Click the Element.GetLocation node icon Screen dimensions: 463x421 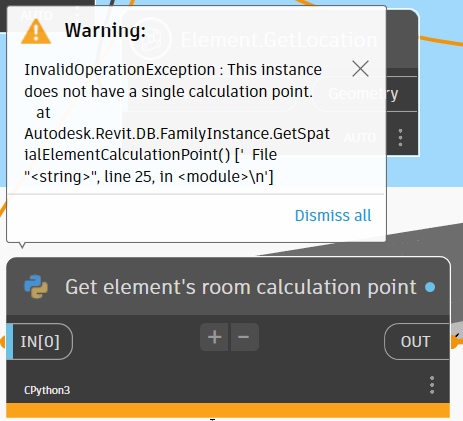click(150, 39)
